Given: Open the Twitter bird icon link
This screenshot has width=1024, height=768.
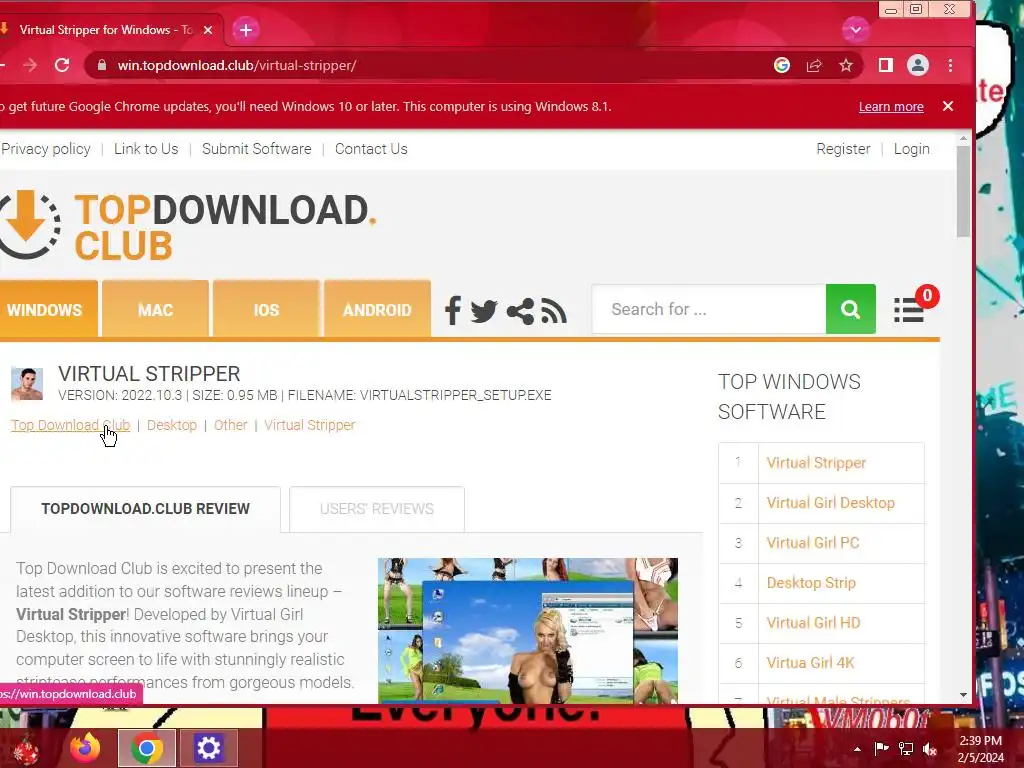Looking at the screenshot, I should click(x=484, y=312).
